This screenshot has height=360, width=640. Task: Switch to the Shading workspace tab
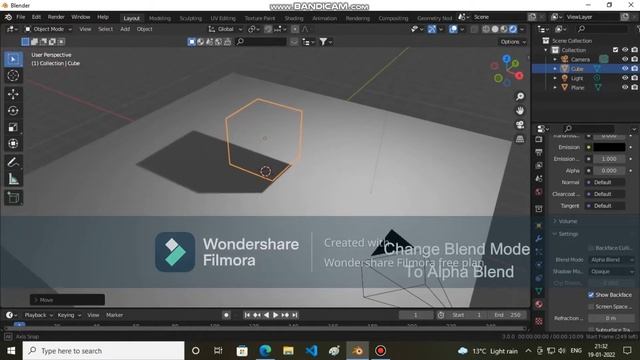tap(294, 18)
